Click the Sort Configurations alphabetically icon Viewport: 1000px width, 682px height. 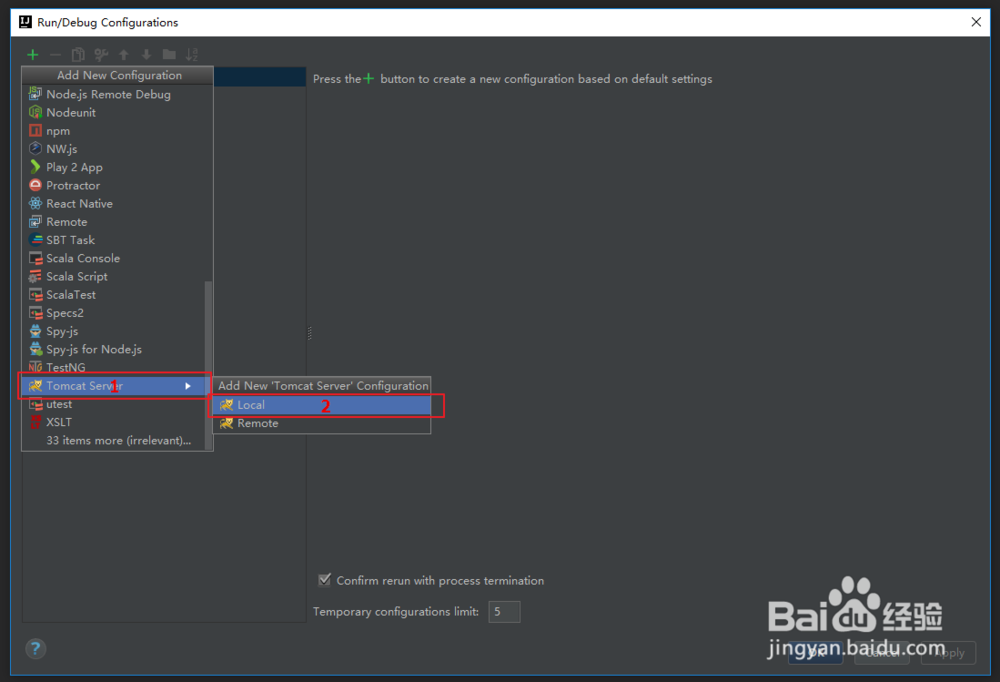(x=191, y=55)
